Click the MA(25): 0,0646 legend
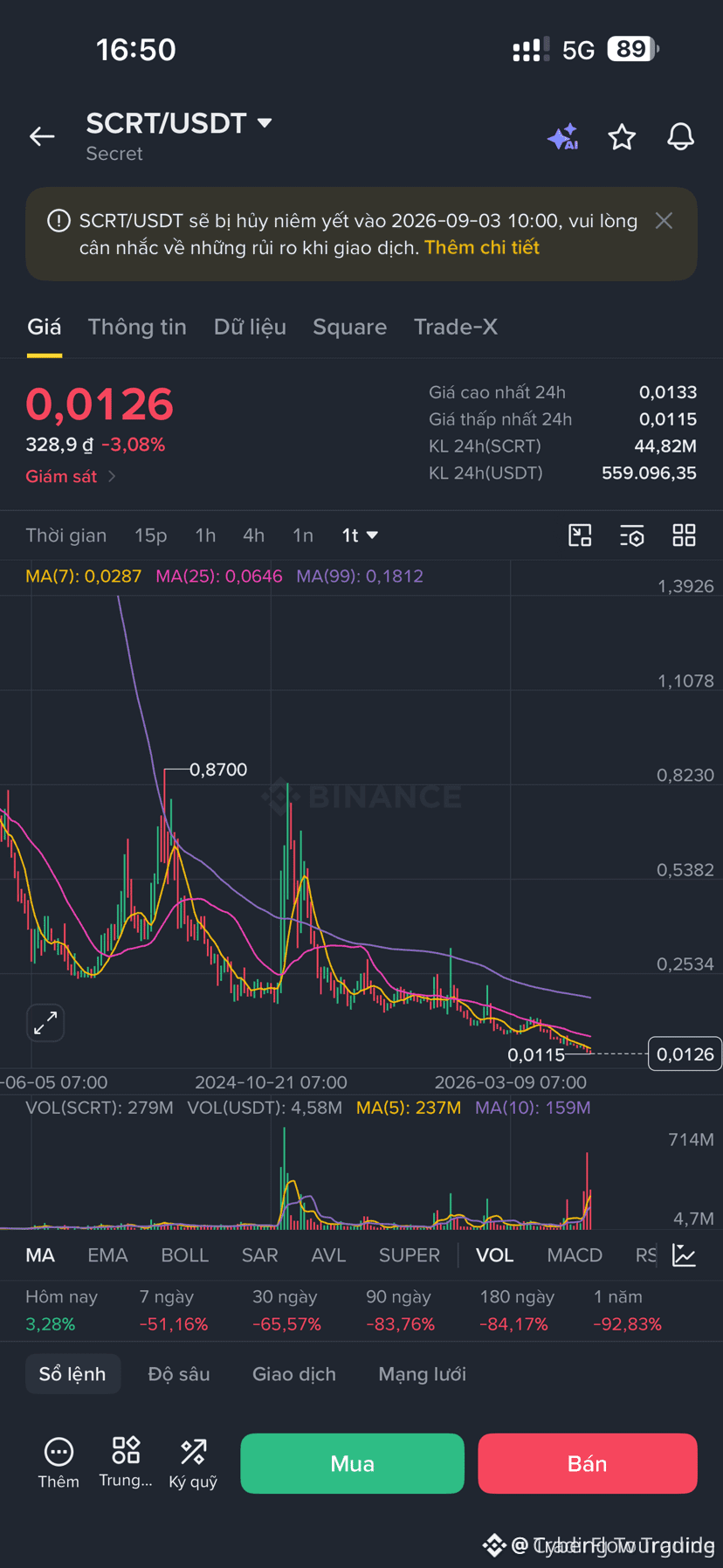Screen dimensions: 723x1568 [x=219, y=577]
